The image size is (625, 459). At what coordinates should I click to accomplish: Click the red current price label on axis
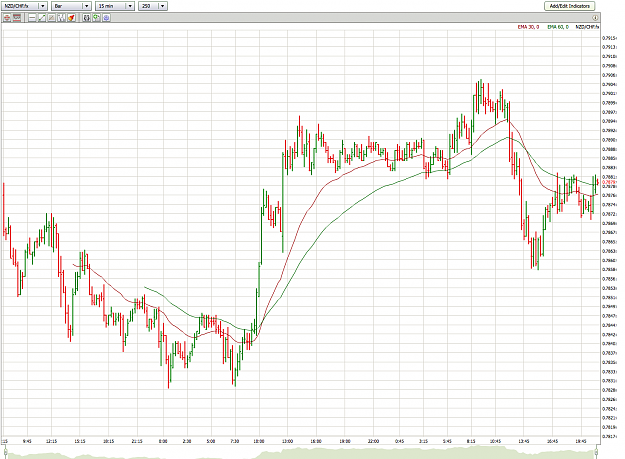pyautogui.click(x=609, y=182)
